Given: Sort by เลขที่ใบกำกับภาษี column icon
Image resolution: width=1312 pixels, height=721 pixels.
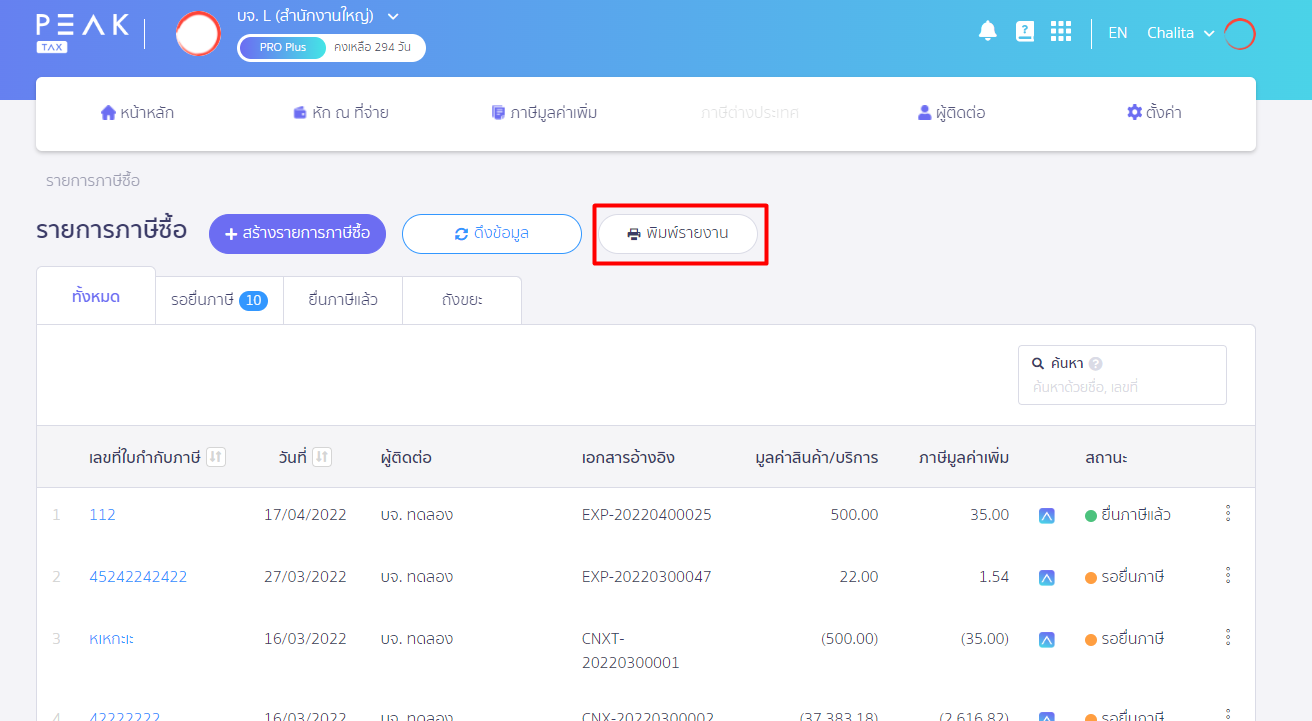Looking at the screenshot, I should coord(216,457).
